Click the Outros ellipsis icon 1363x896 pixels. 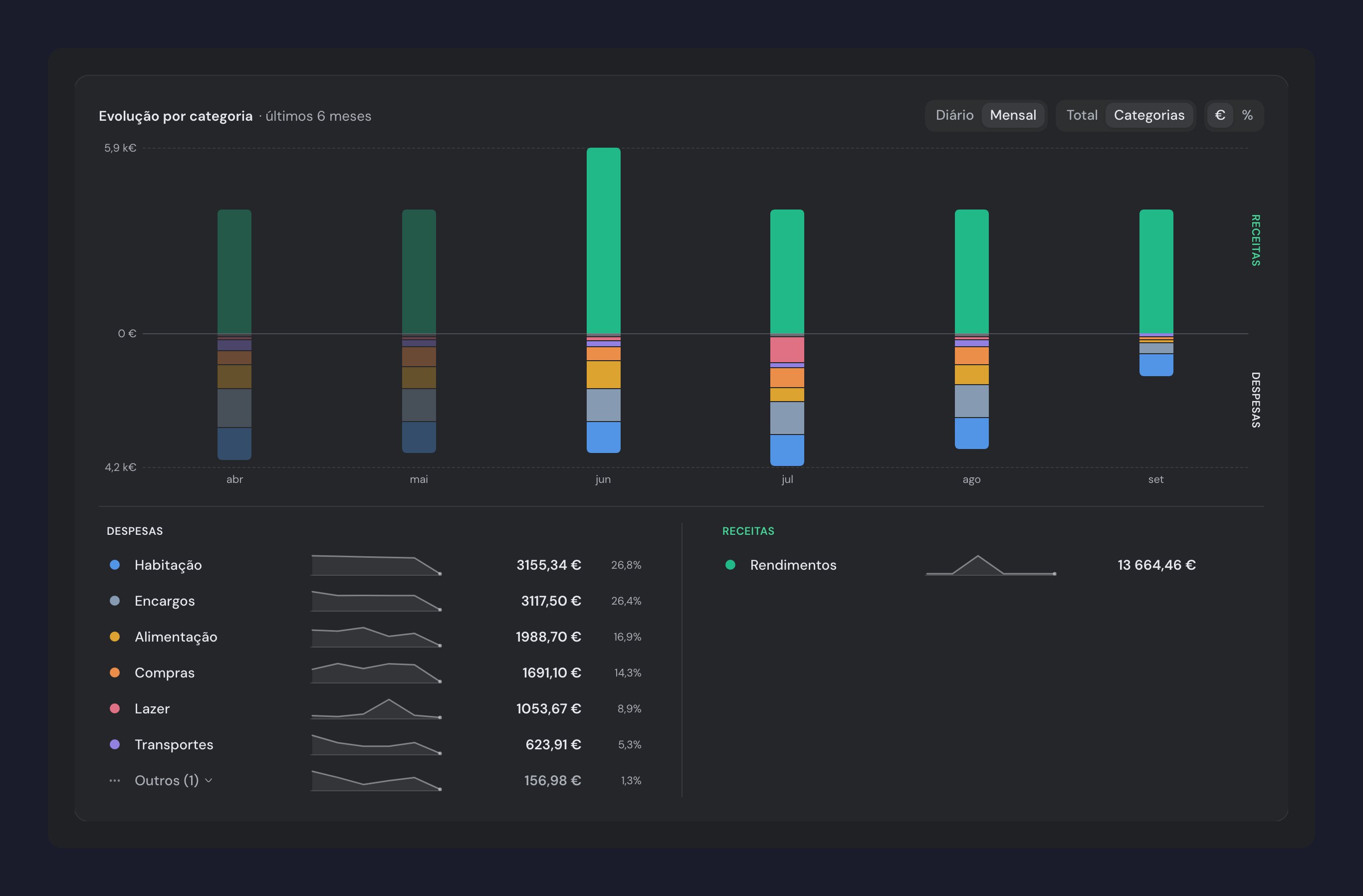point(115,780)
